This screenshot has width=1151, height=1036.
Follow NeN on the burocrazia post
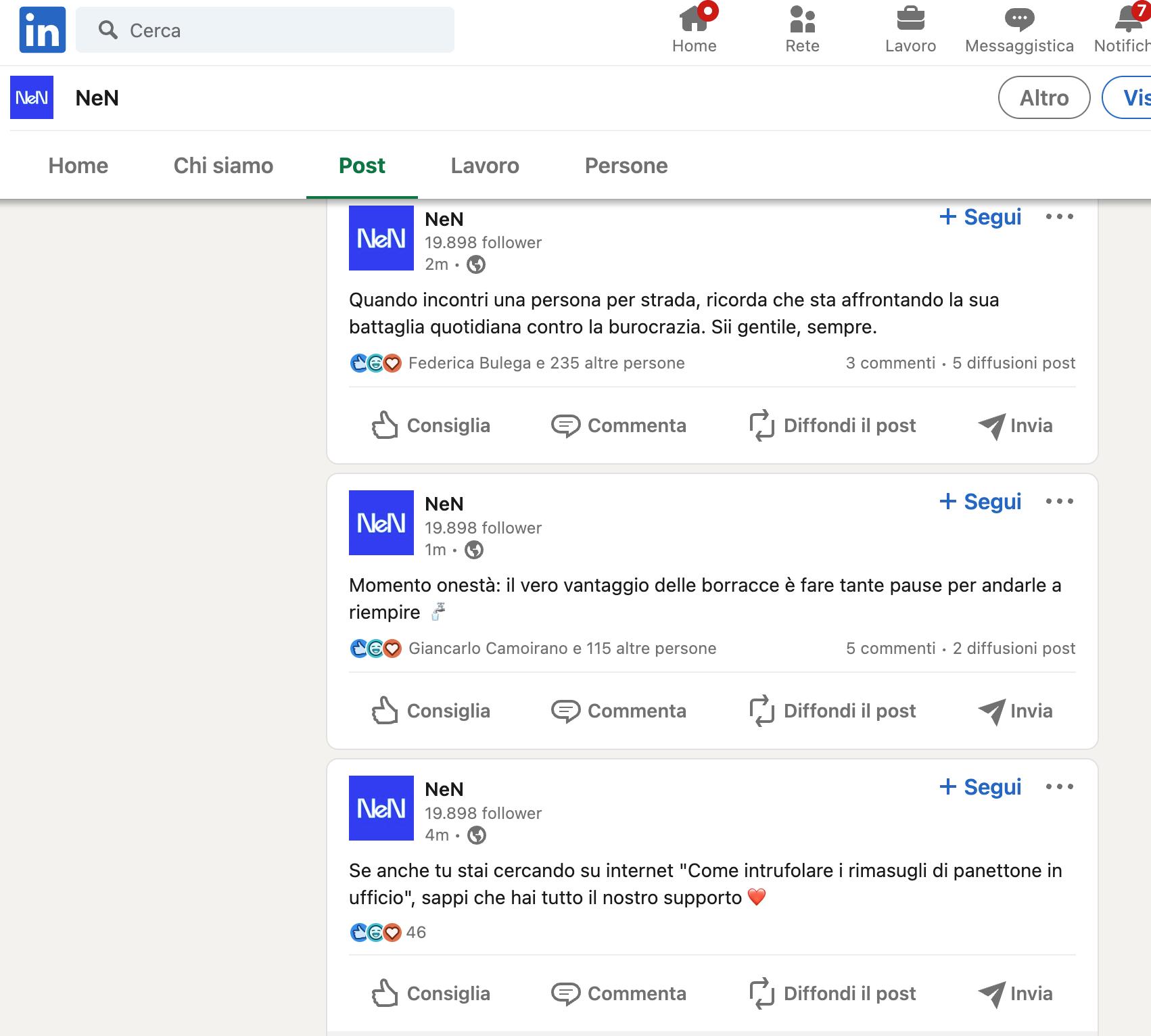[x=981, y=217]
